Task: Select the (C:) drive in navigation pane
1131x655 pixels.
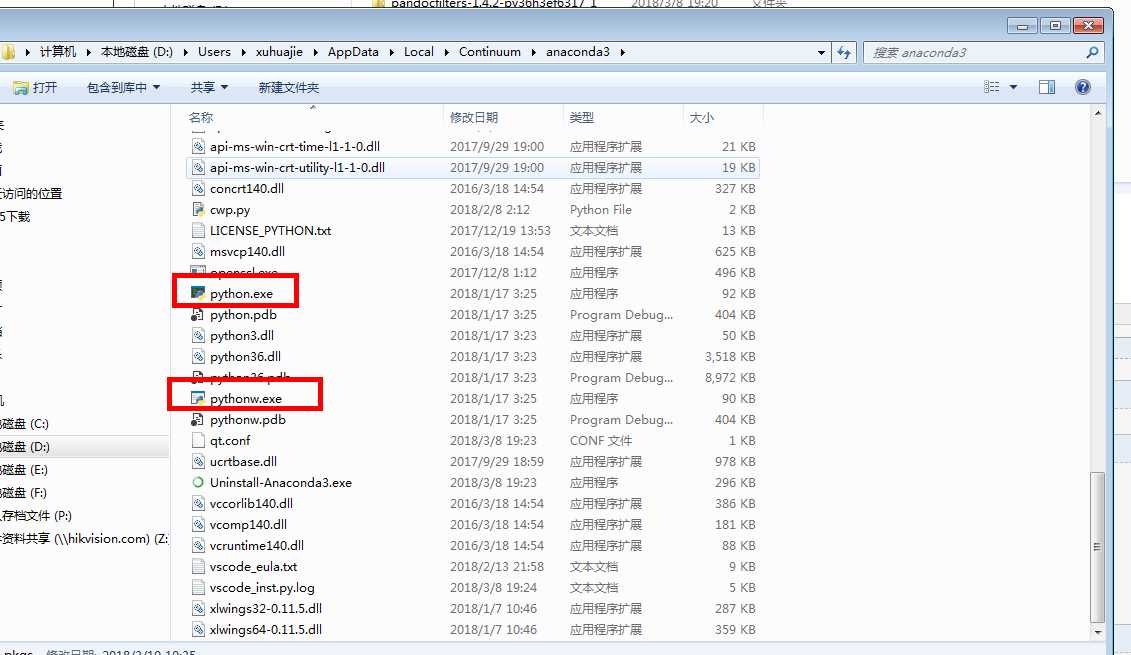Action: (x=25, y=423)
